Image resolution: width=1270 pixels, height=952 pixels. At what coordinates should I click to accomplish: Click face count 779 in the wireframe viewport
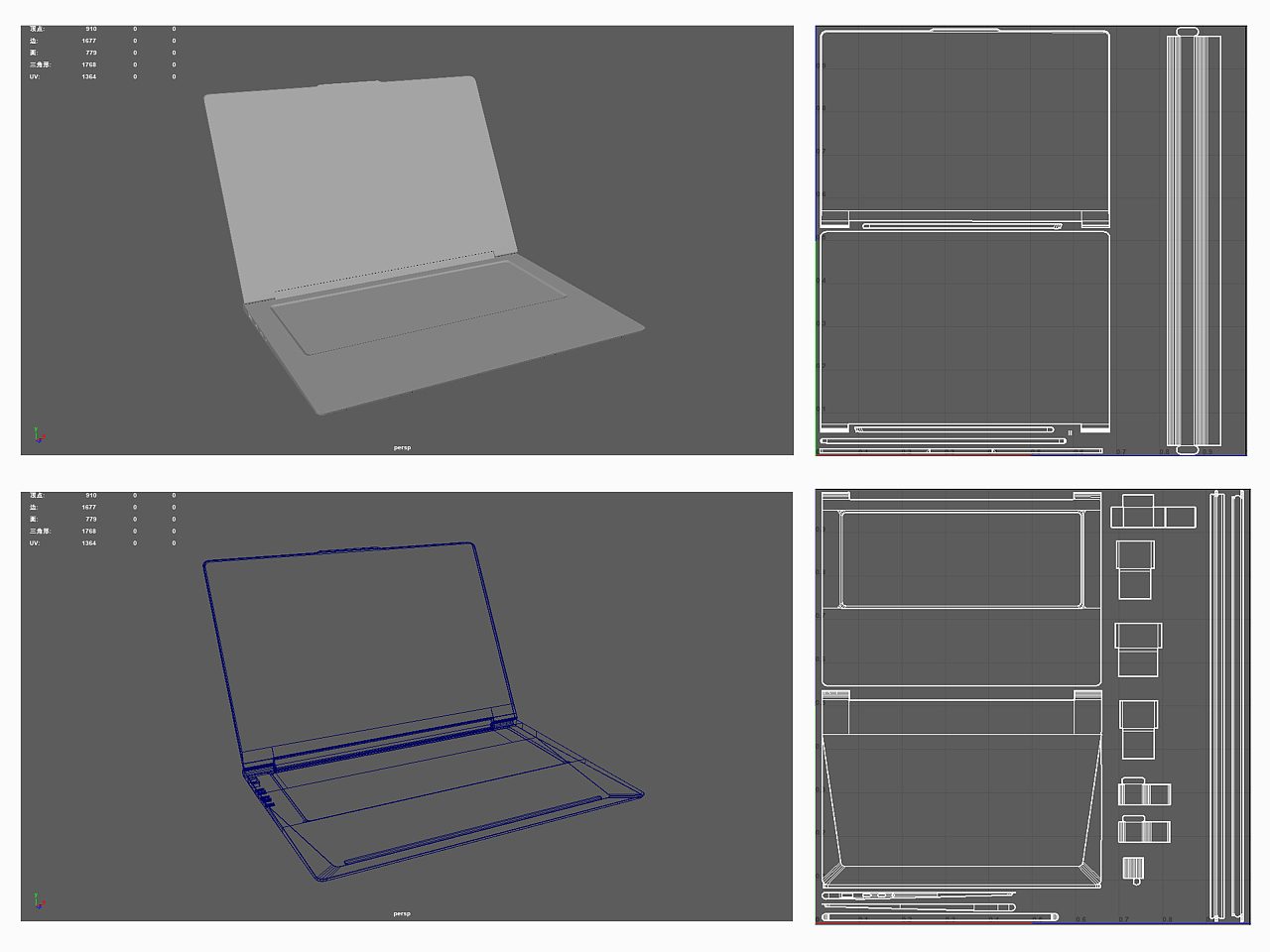point(90,519)
